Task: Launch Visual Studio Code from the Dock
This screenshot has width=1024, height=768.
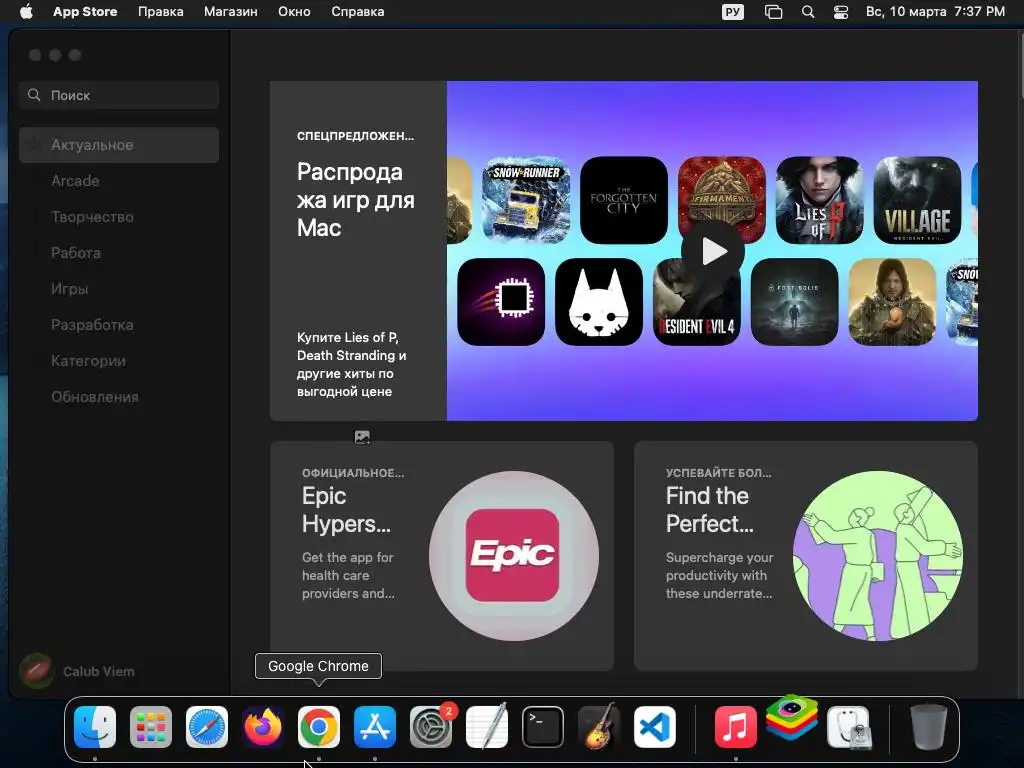Action: tap(655, 727)
